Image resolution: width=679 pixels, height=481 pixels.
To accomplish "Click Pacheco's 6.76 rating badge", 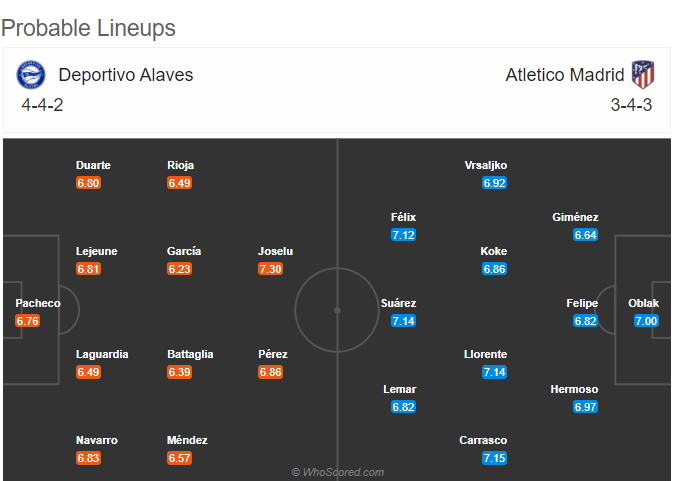I will tap(28, 321).
